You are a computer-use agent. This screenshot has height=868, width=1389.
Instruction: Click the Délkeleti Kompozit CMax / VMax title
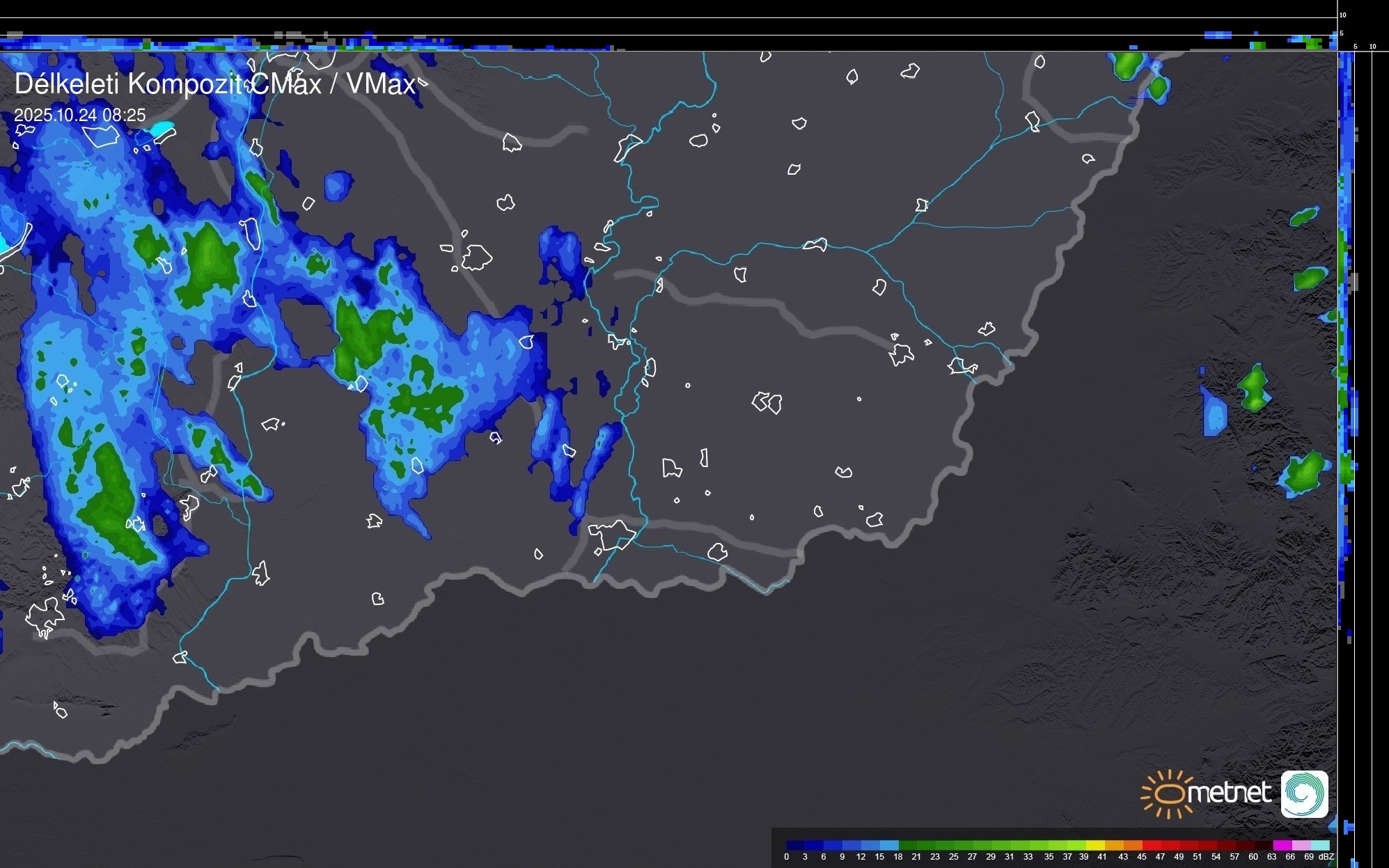[214, 84]
